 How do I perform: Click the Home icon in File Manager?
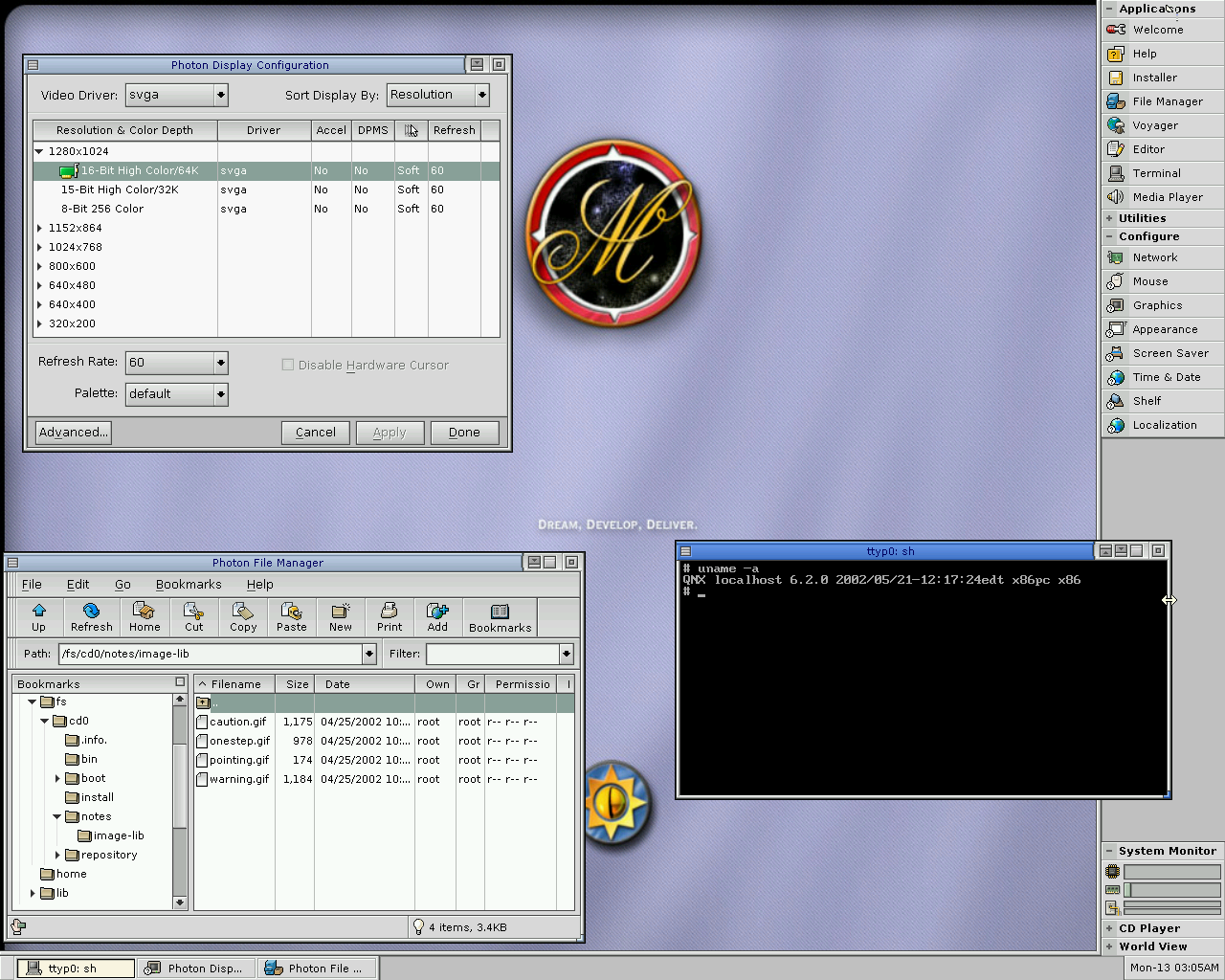[x=145, y=616]
